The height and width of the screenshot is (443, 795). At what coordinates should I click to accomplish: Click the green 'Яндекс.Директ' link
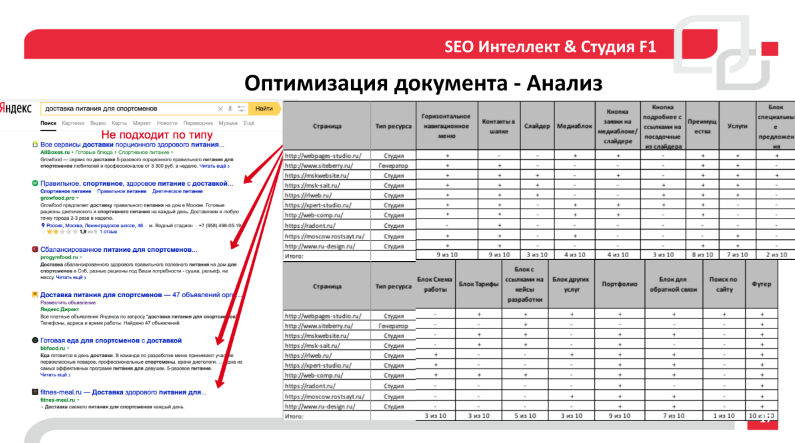click(60, 309)
